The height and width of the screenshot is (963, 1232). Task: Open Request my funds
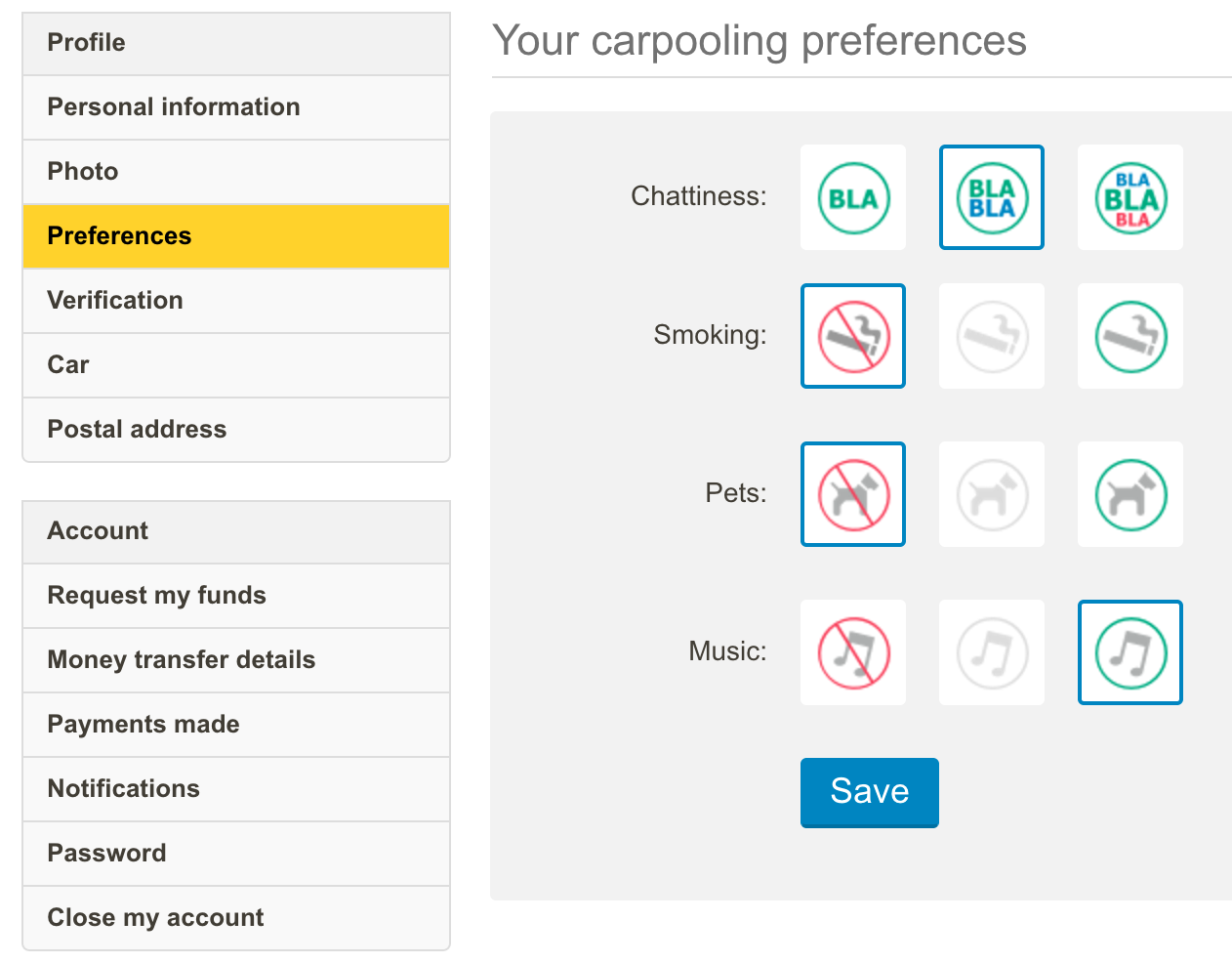tap(156, 595)
